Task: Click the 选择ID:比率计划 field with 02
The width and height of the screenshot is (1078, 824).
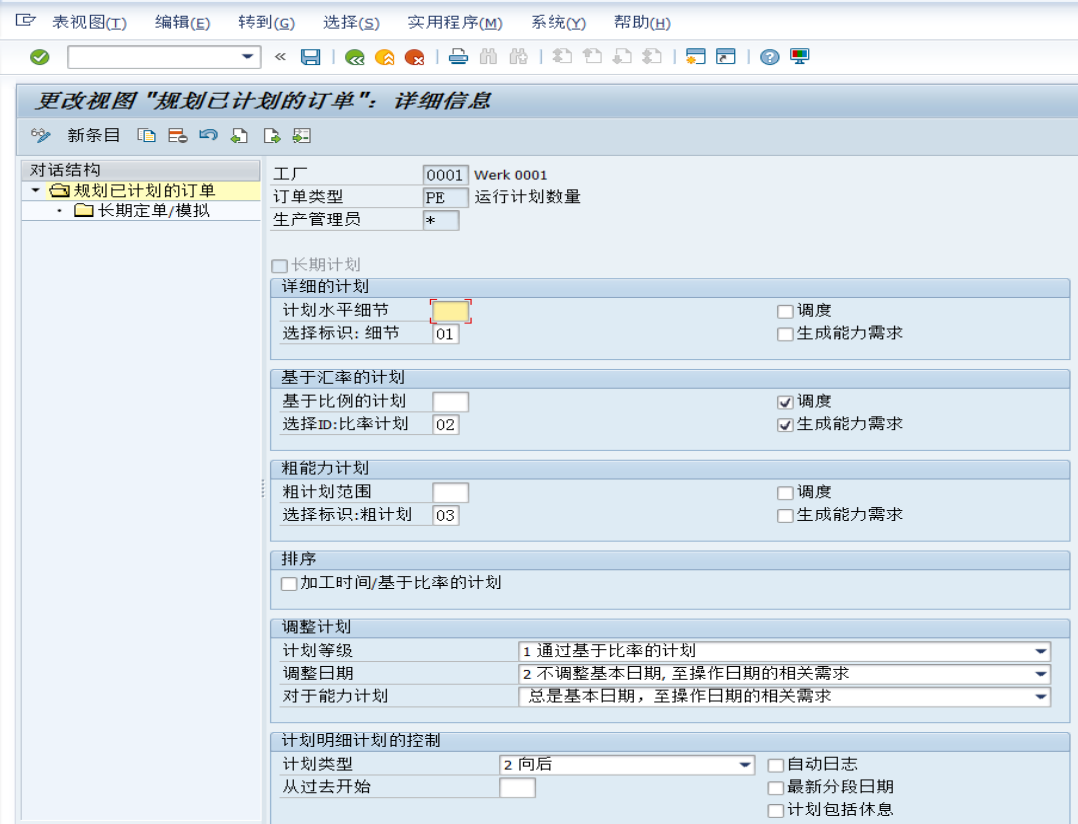Action: pyautogui.click(x=446, y=425)
